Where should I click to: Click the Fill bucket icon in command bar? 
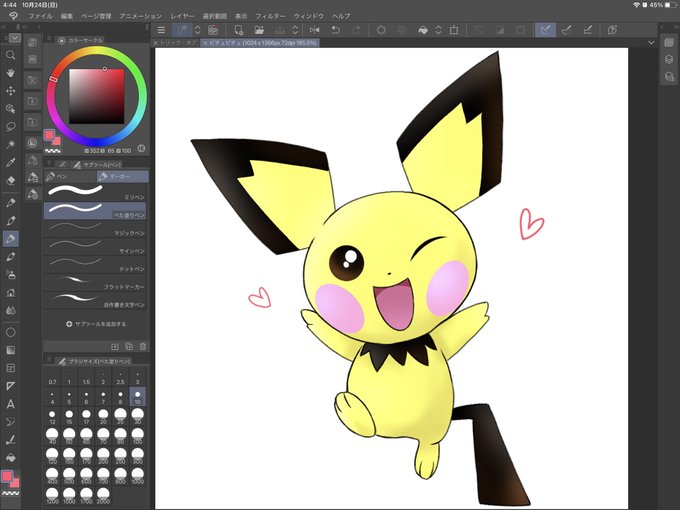coord(423,30)
